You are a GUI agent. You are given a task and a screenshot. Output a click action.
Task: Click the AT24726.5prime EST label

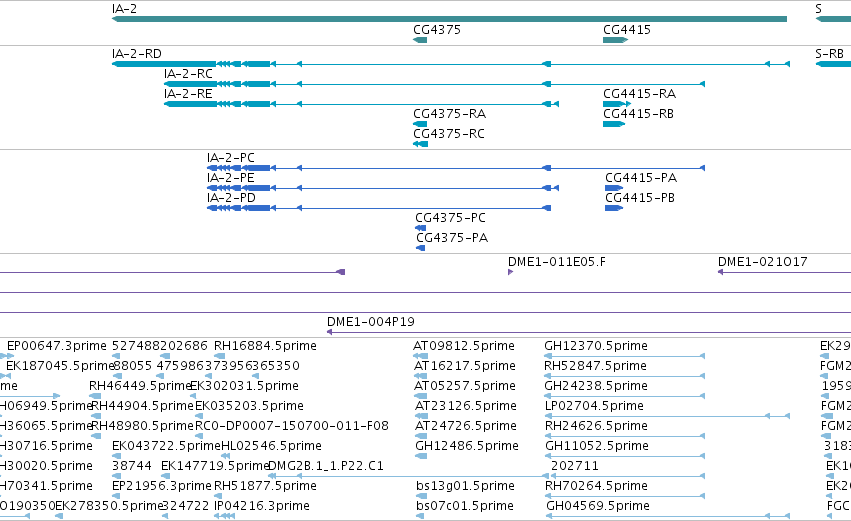466,427
